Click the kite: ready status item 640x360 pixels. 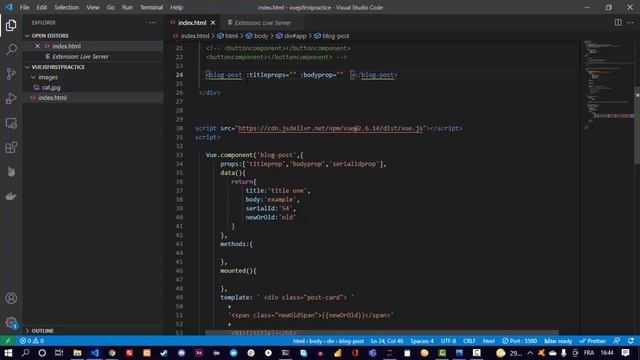click(x=558, y=341)
